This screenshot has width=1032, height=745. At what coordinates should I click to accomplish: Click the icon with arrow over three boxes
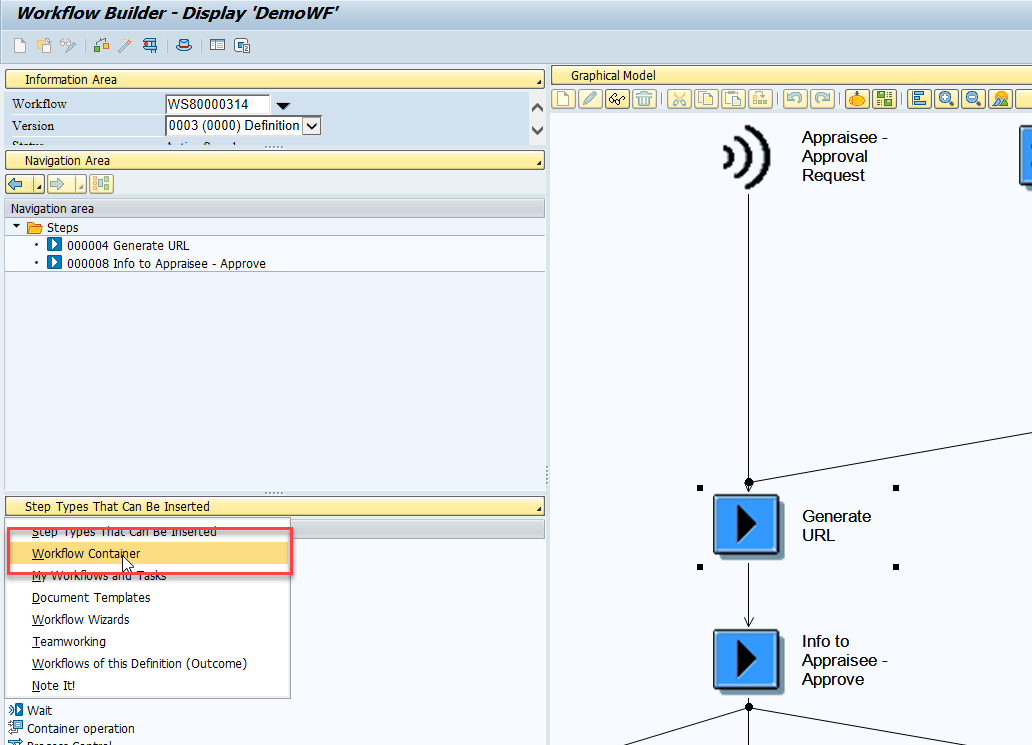coord(760,99)
